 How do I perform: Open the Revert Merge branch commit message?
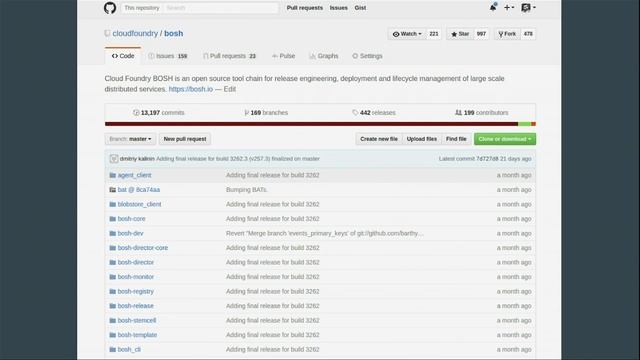[x=324, y=233]
